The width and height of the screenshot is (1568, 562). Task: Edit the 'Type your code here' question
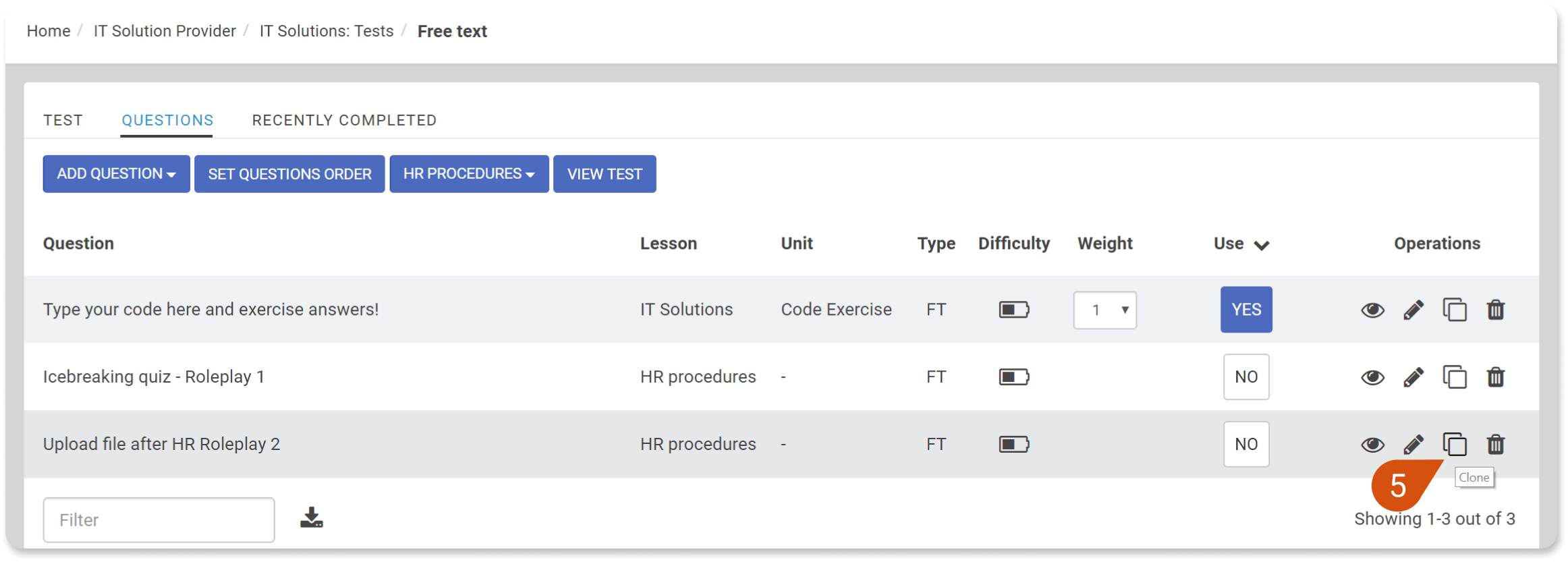[x=1413, y=310]
